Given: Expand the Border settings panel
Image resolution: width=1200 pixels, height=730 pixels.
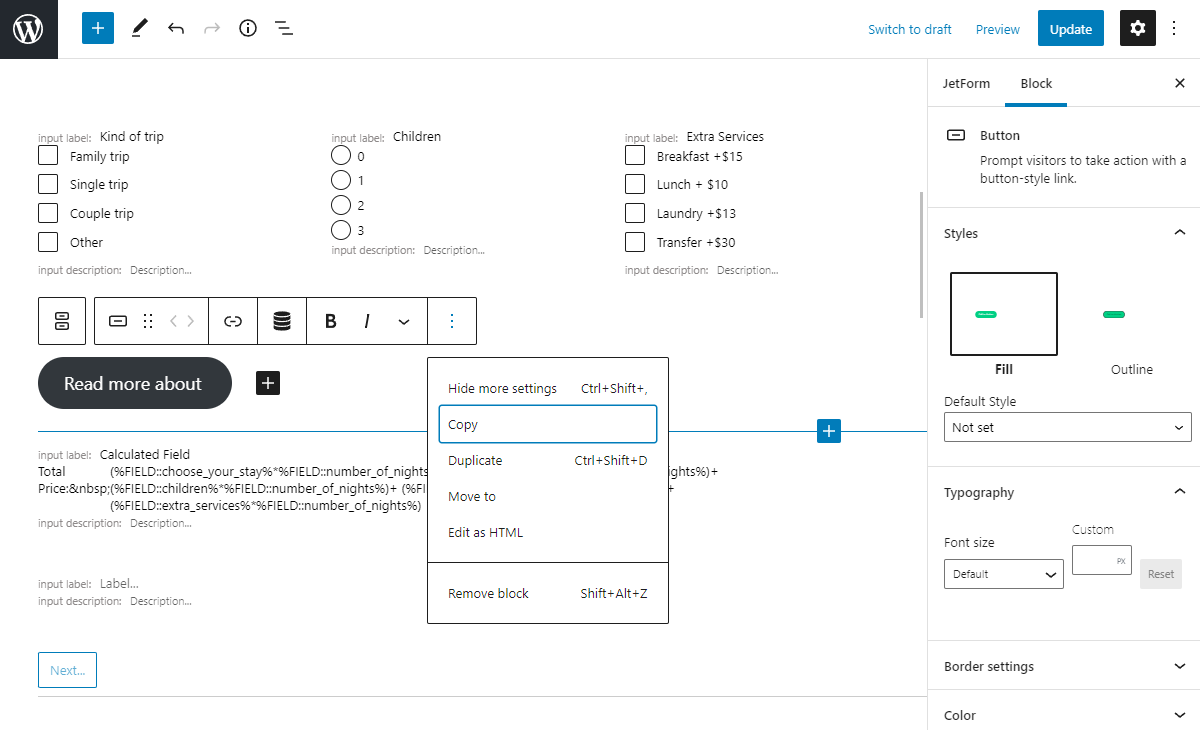Looking at the screenshot, I should tap(1064, 666).
